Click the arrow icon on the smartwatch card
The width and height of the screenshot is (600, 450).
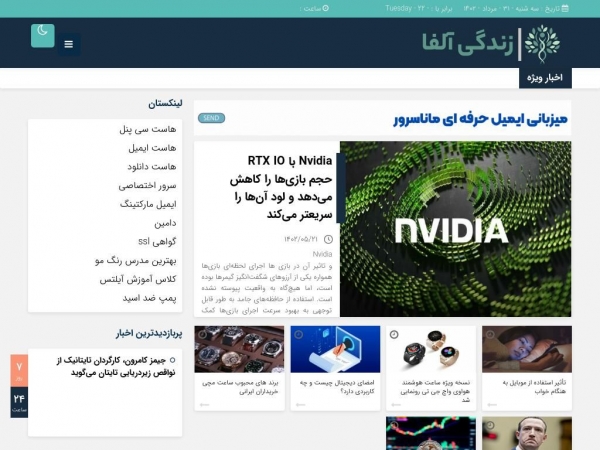pyautogui.click(x=396, y=404)
